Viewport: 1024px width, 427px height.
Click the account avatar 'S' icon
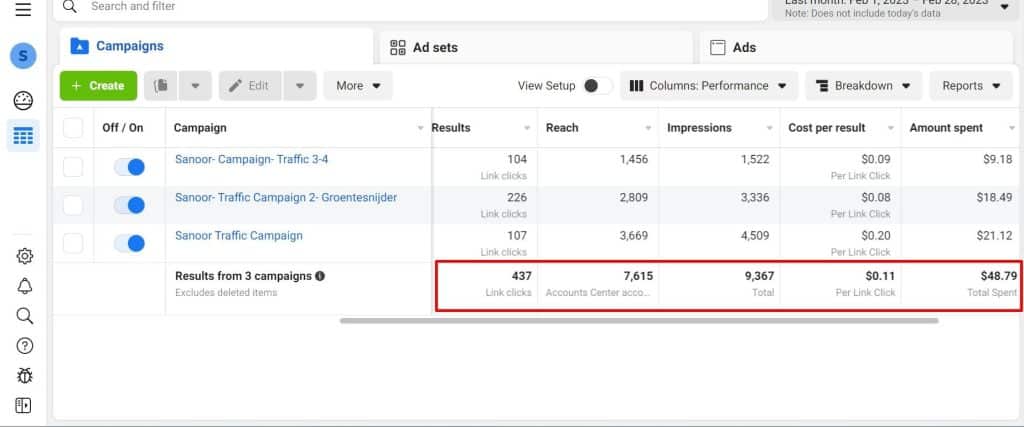click(x=23, y=56)
